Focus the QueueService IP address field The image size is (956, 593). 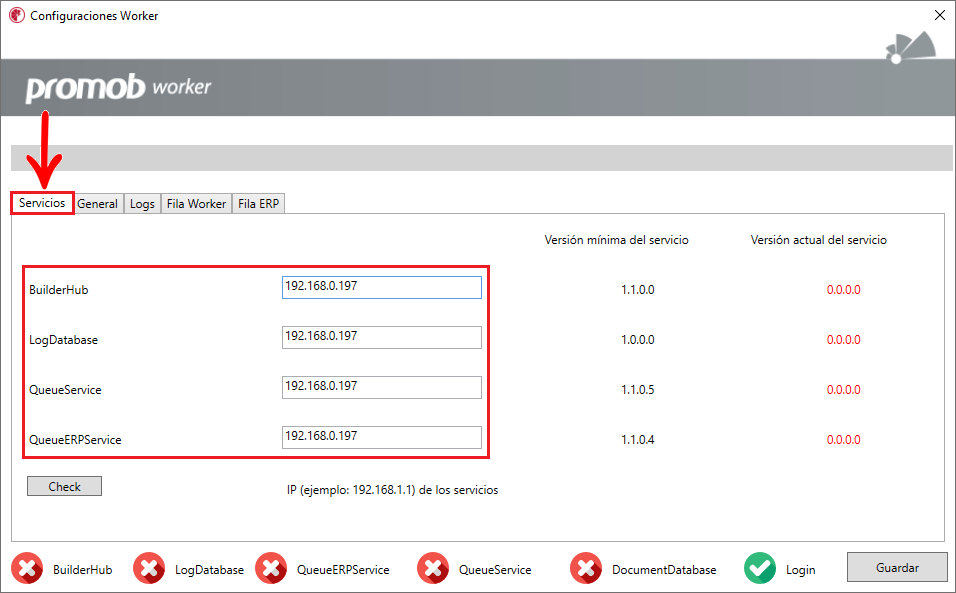382,388
